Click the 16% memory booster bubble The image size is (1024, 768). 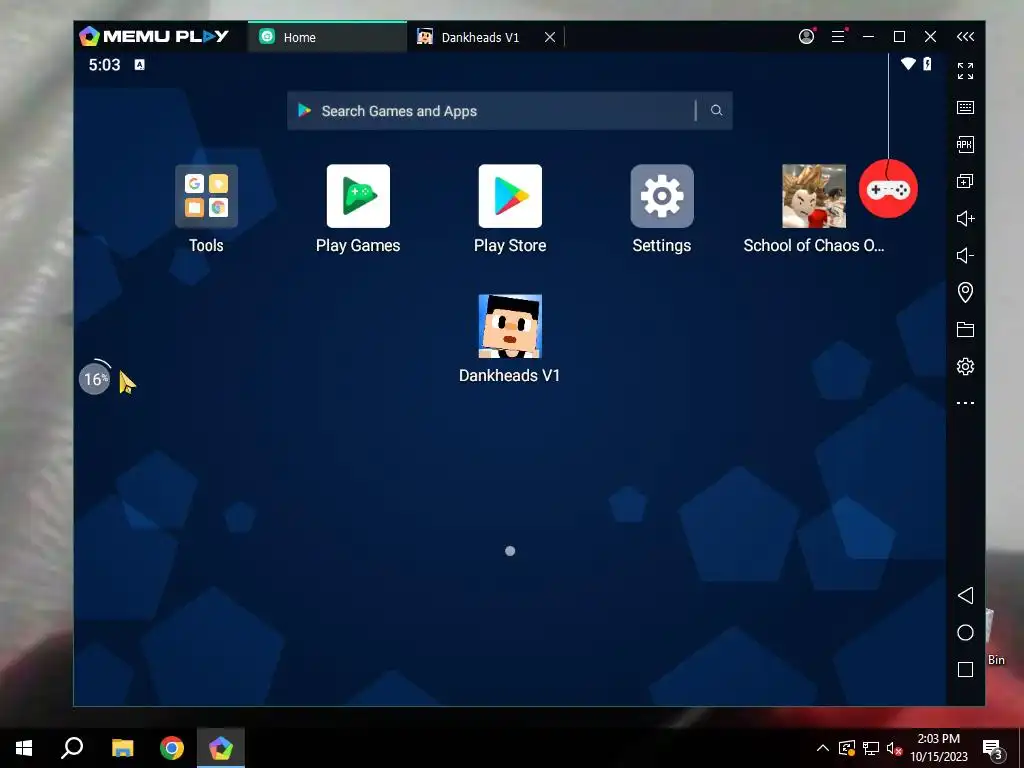coord(95,379)
